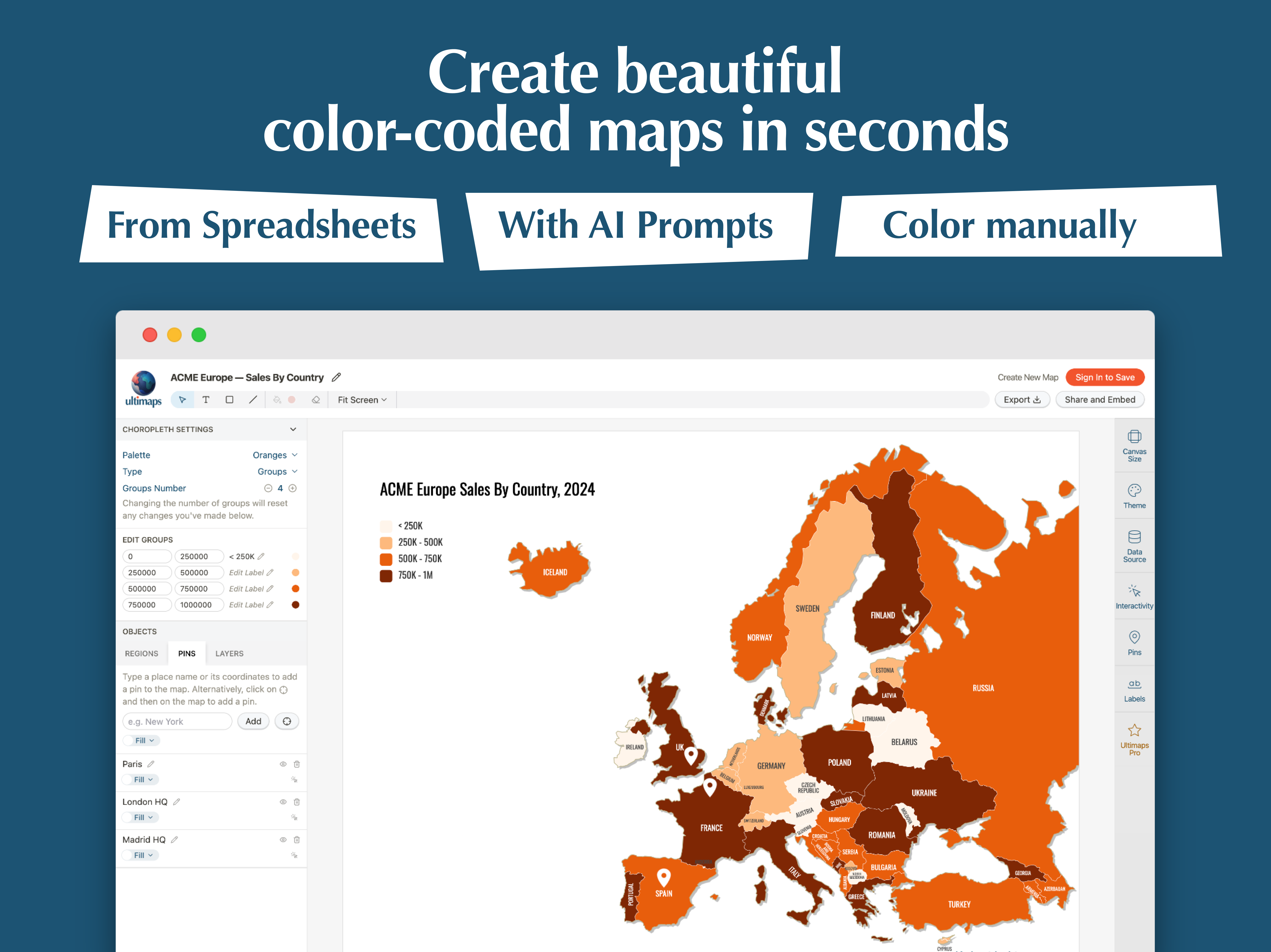This screenshot has height=952, width=1271.
Task: Expand the Fit Screen zoom dropdown
Action: click(x=362, y=400)
